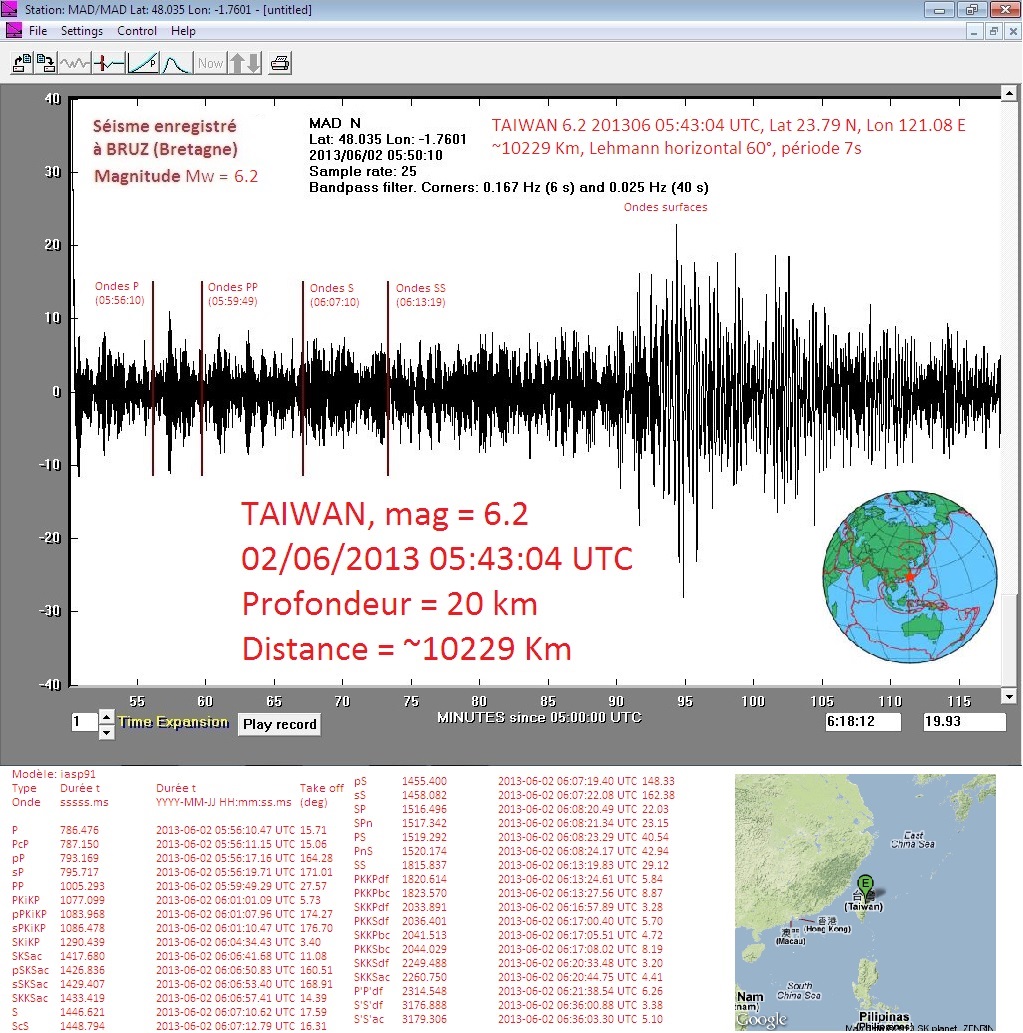Click the grayed waveform trace toolbar icon
Viewport: 1023px width, 1033px height.
(75, 63)
